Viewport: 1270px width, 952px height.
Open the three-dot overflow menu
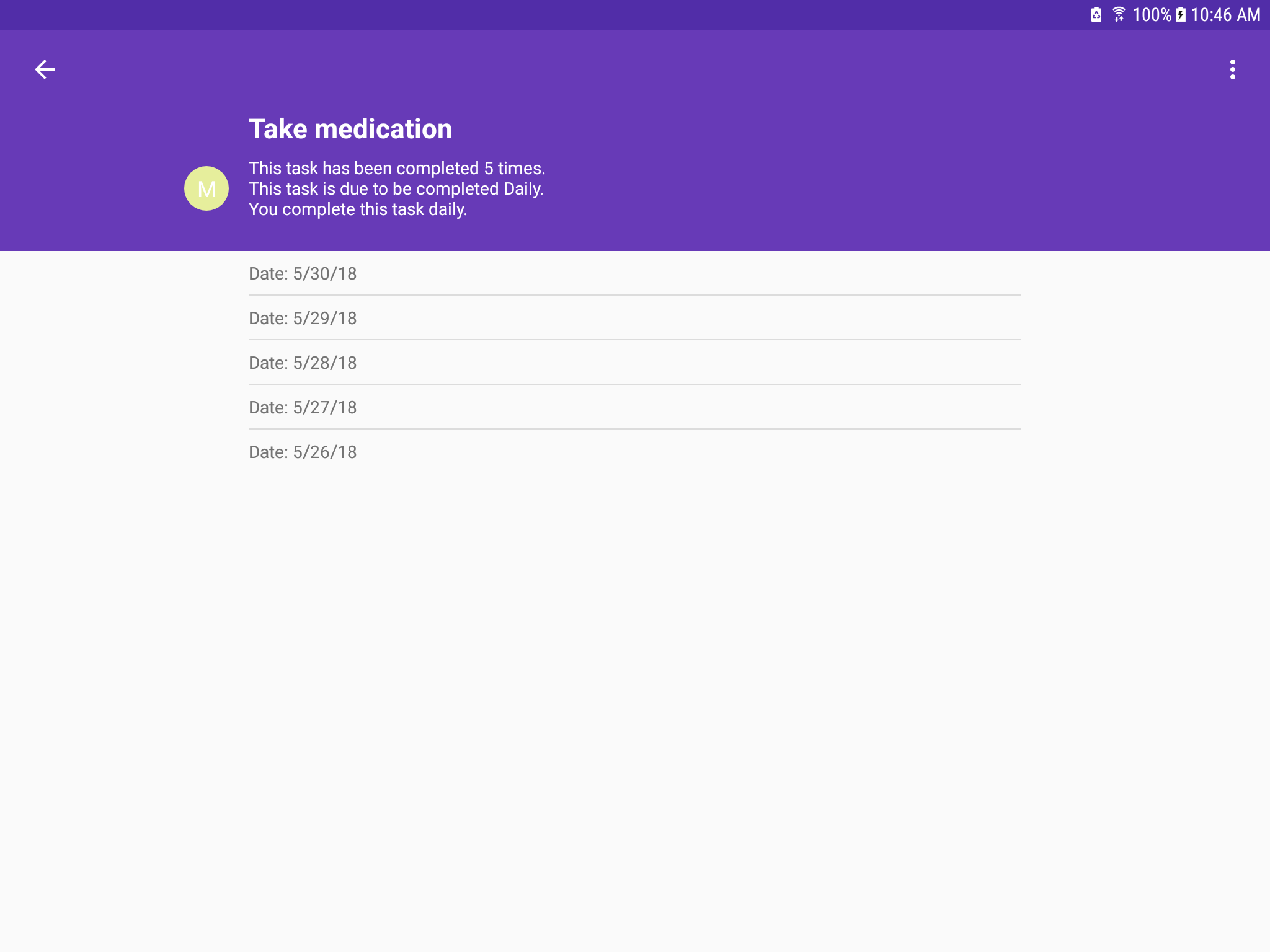pos(1232,69)
